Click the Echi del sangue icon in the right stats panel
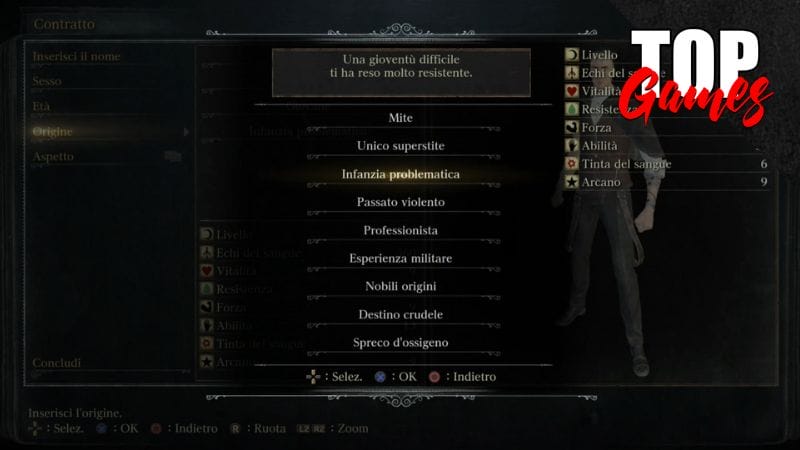This screenshot has height=450, width=800. click(571, 73)
